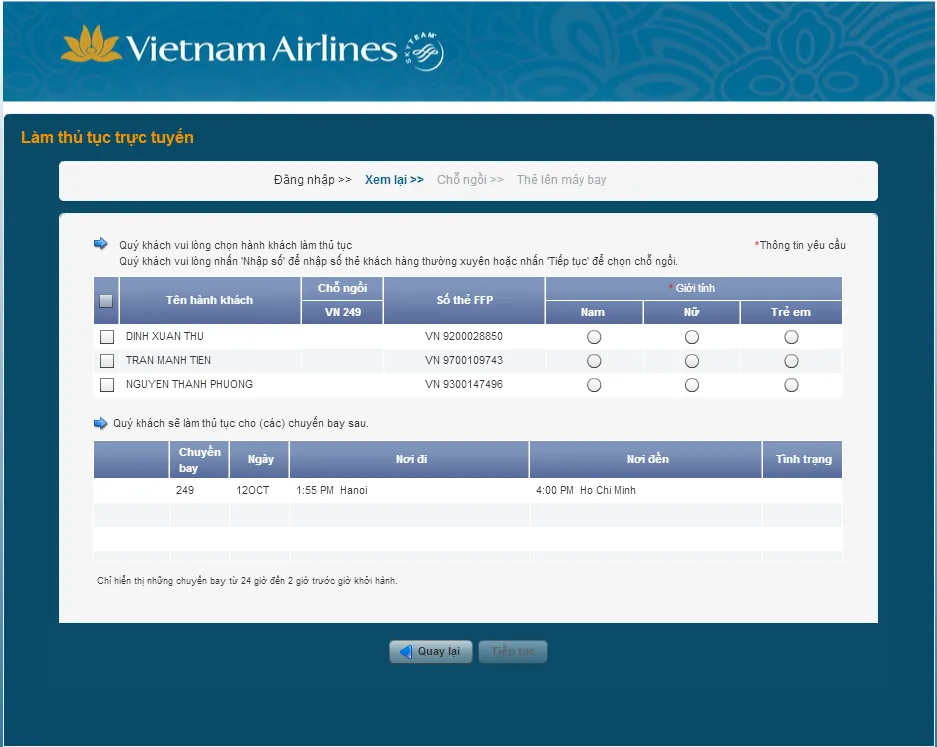This screenshot has height=747, width=937.
Task: Click the 24 giờ flight display footnote
Action: [x=247, y=581]
